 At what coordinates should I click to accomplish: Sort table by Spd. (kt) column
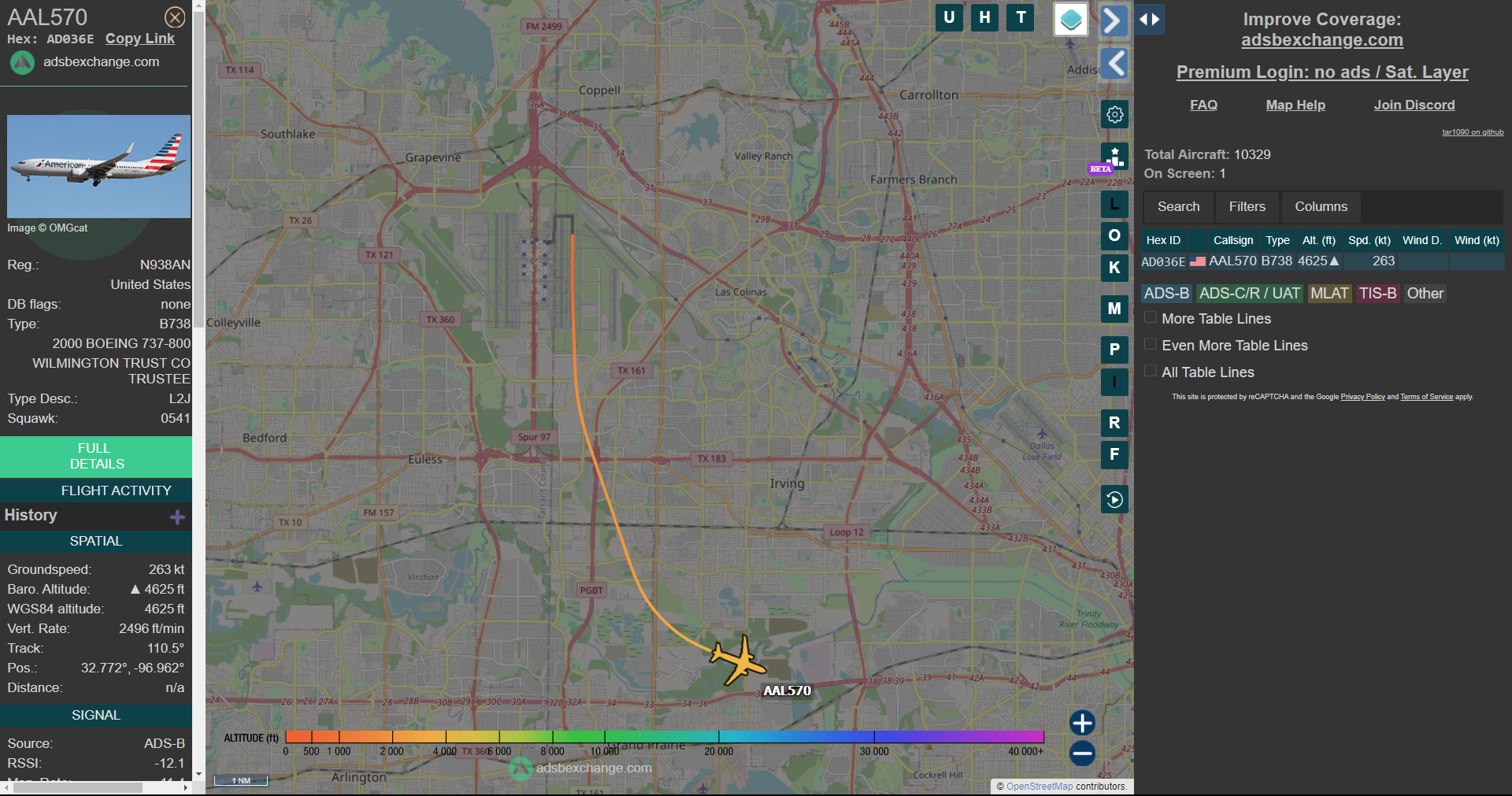click(x=1369, y=240)
